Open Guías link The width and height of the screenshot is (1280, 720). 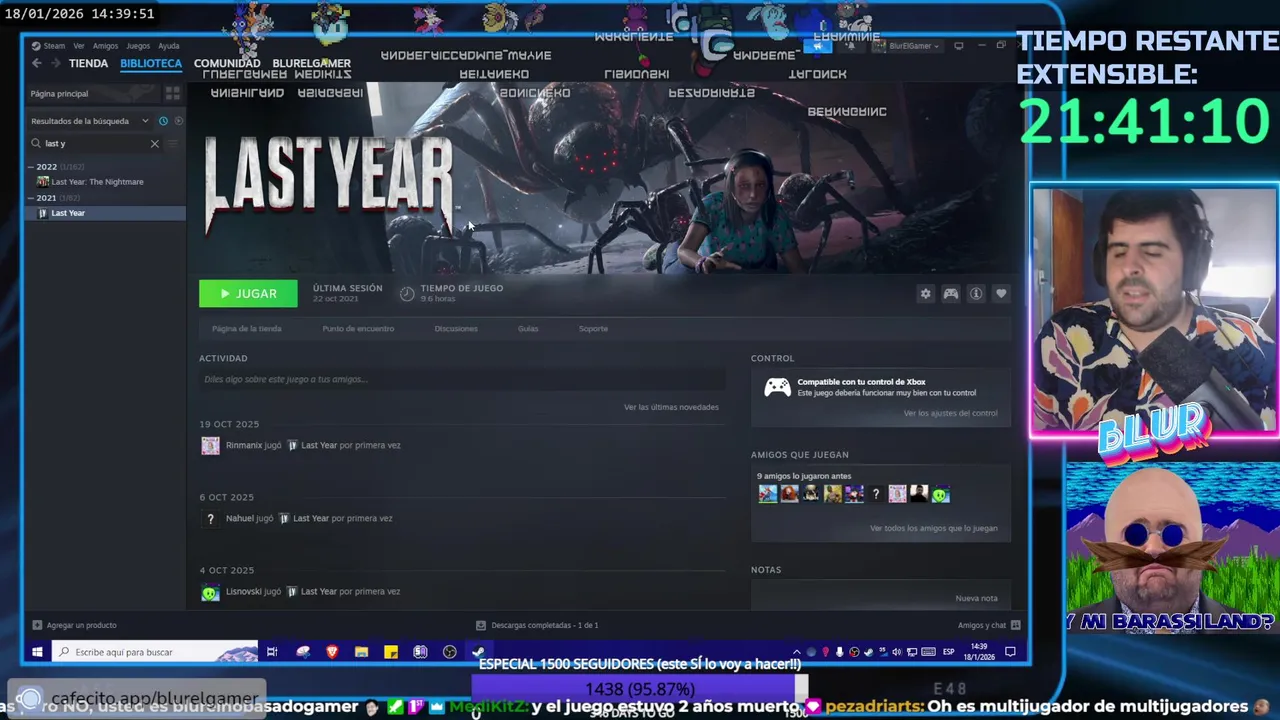pos(528,328)
